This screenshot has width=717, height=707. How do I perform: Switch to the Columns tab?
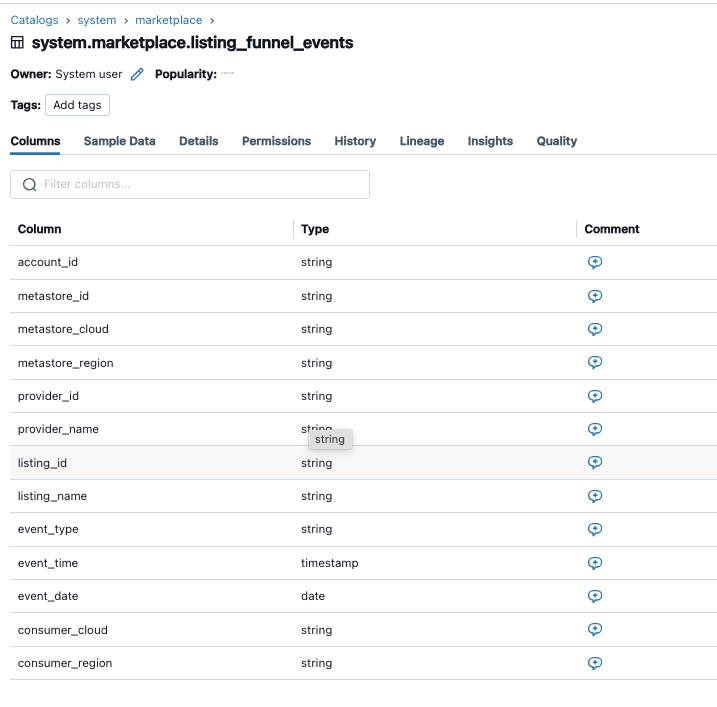pyautogui.click(x=35, y=141)
